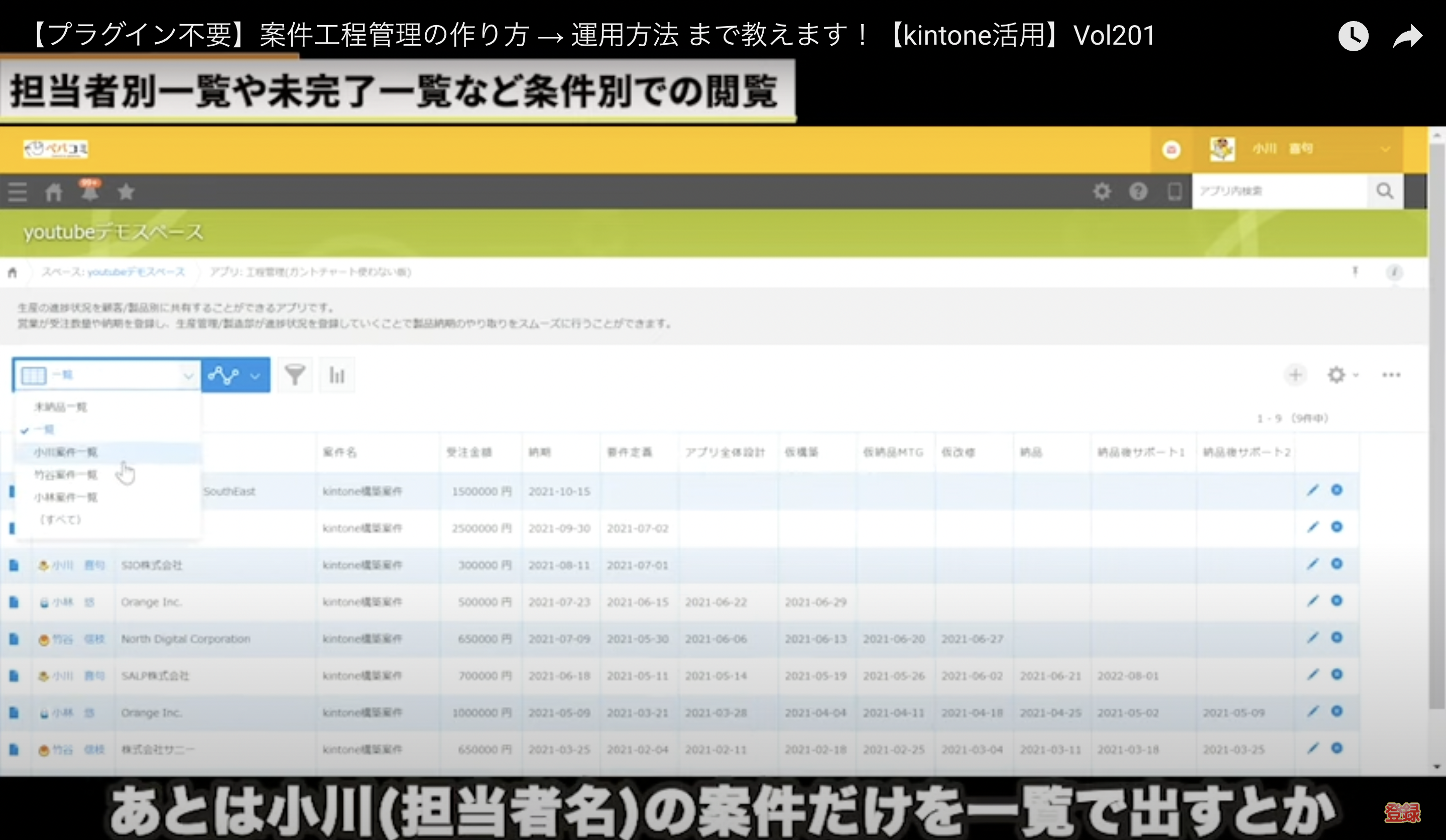Expand the graph view dropdown arrow

point(256,375)
